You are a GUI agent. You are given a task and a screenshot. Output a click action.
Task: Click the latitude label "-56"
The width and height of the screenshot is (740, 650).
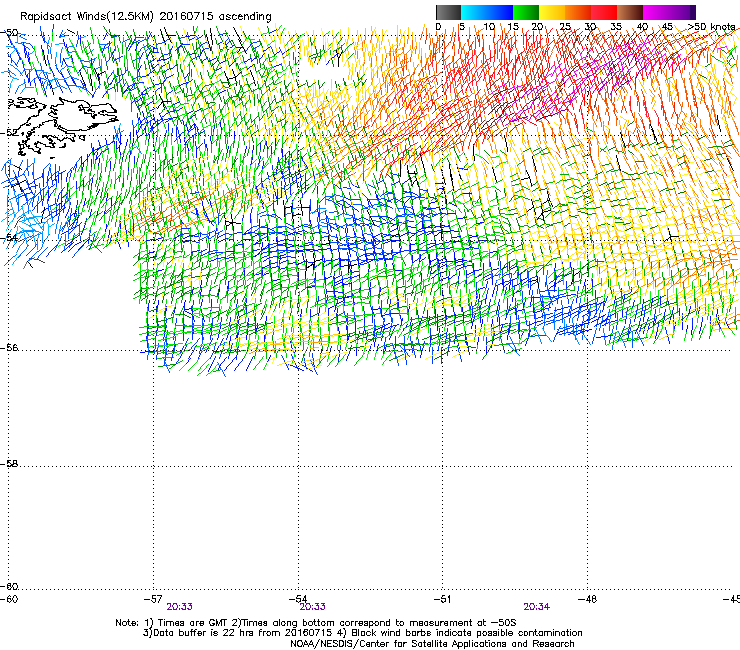click(9, 348)
